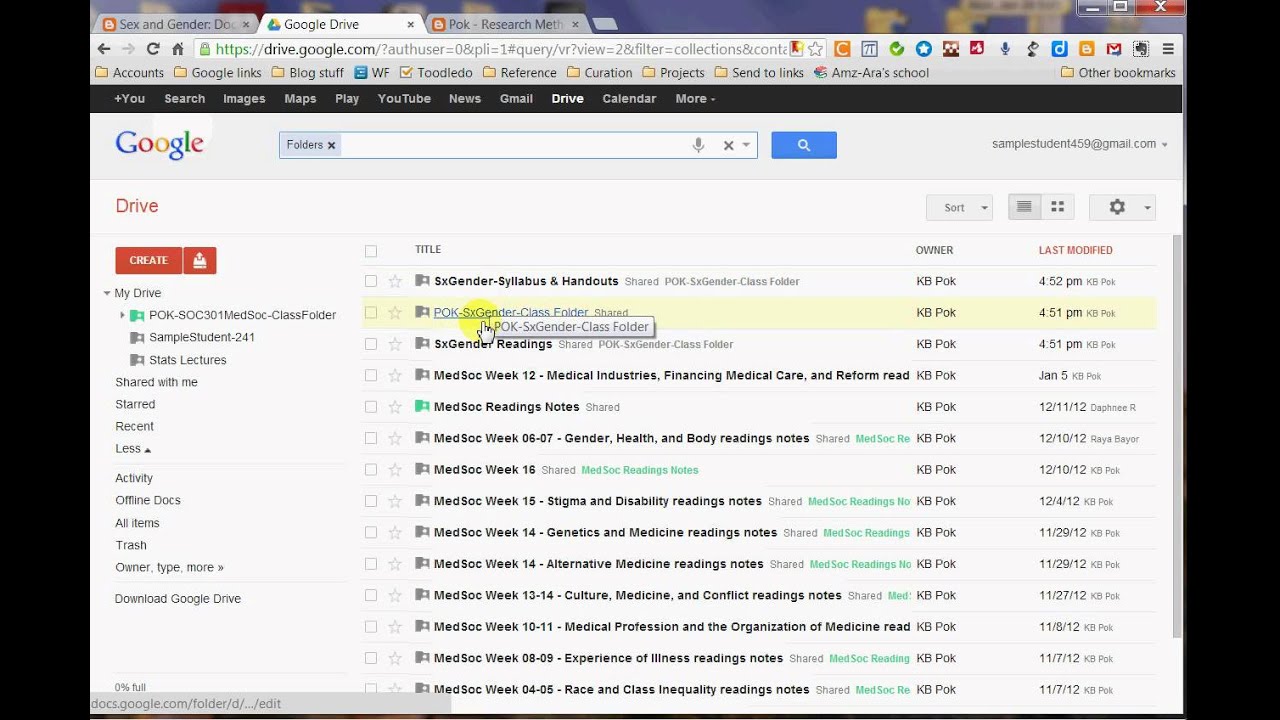Open Gmail from the Google bar
The height and width of the screenshot is (720, 1280).
[516, 98]
